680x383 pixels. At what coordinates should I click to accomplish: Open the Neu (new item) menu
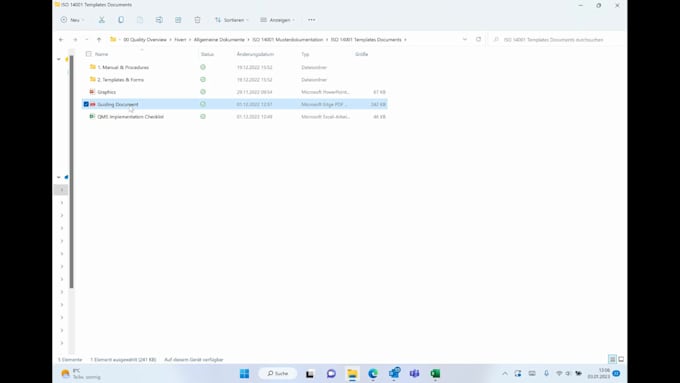(x=72, y=20)
